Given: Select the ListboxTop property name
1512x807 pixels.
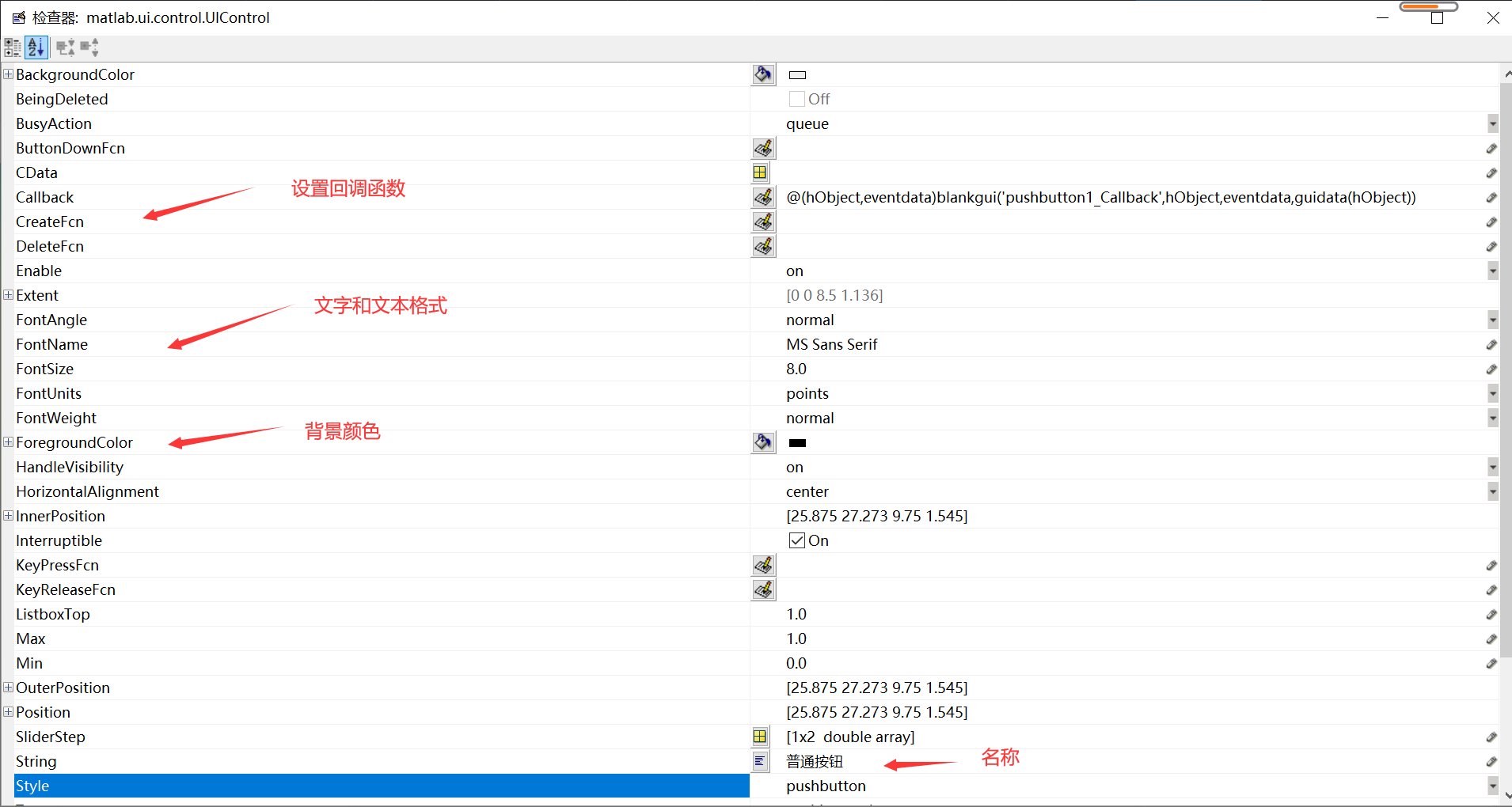Looking at the screenshot, I should (52, 614).
